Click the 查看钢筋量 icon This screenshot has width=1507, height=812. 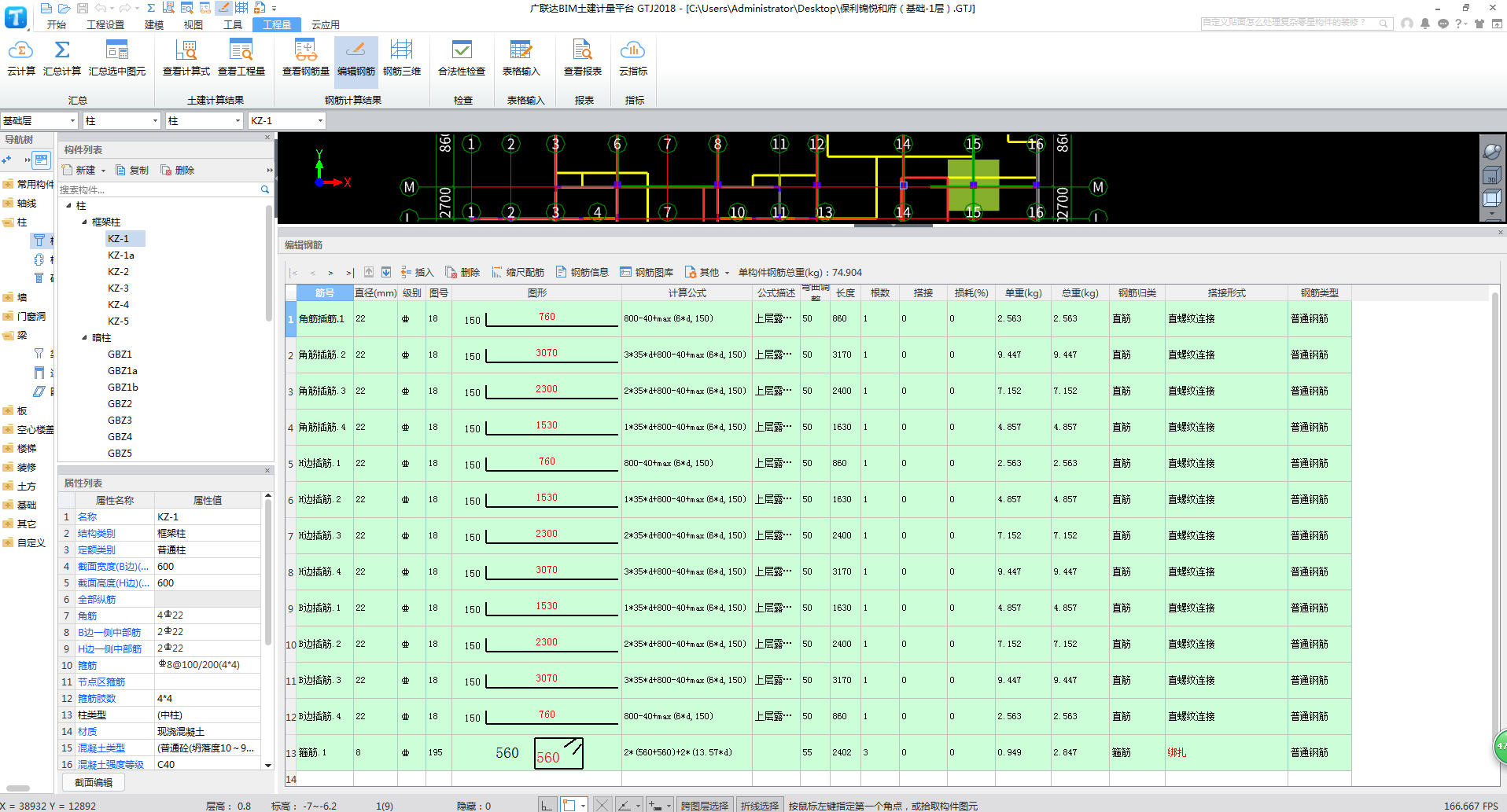click(x=306, y=58)
